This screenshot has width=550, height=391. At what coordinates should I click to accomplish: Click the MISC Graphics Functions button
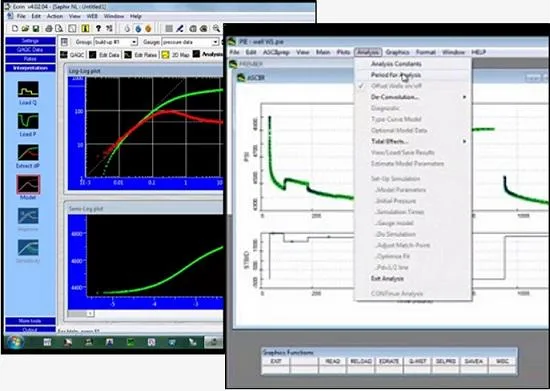502,361
